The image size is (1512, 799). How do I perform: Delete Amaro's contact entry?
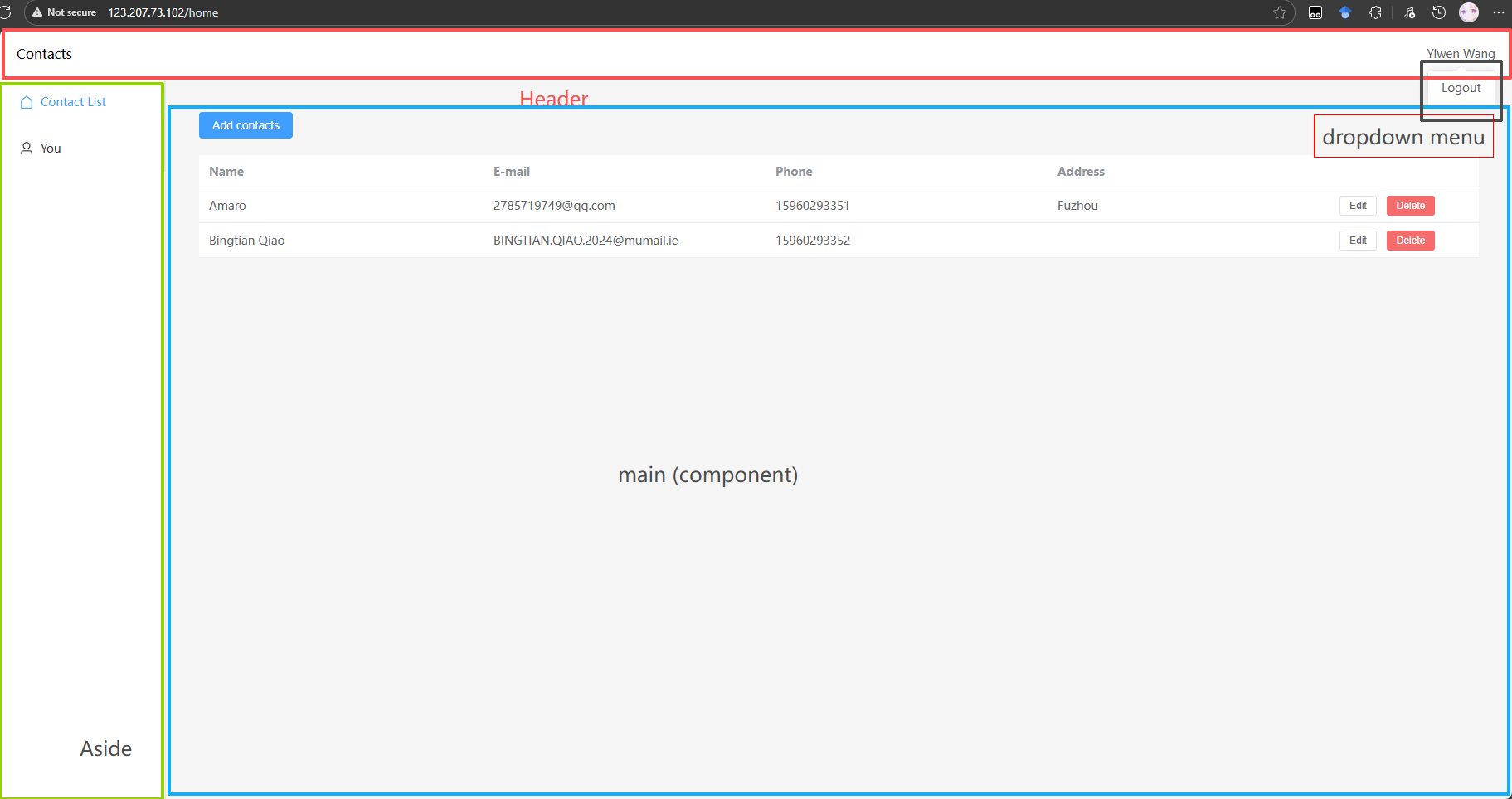click(1410, 205)
